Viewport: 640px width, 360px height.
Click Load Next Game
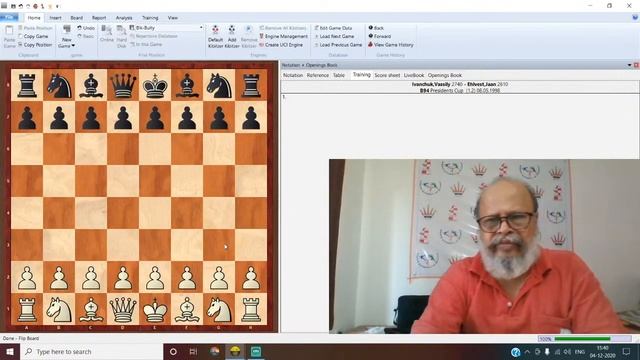coord(334,36)
